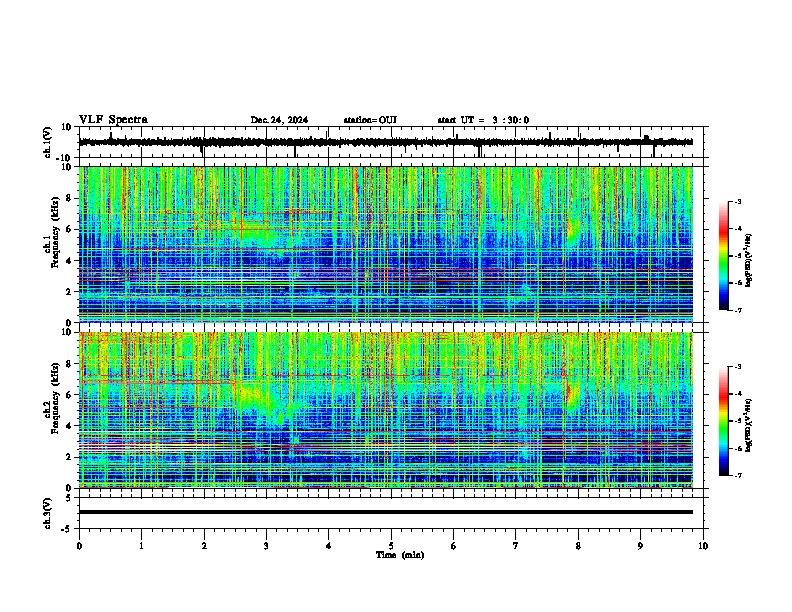Click the ch.1 spectrogram color scale bar
The image size is (792, 612).
724,256
